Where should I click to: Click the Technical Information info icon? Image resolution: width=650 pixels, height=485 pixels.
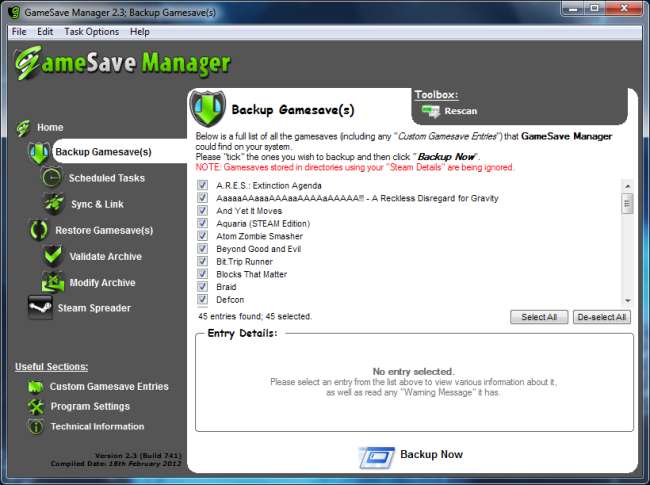coord(36,426)
